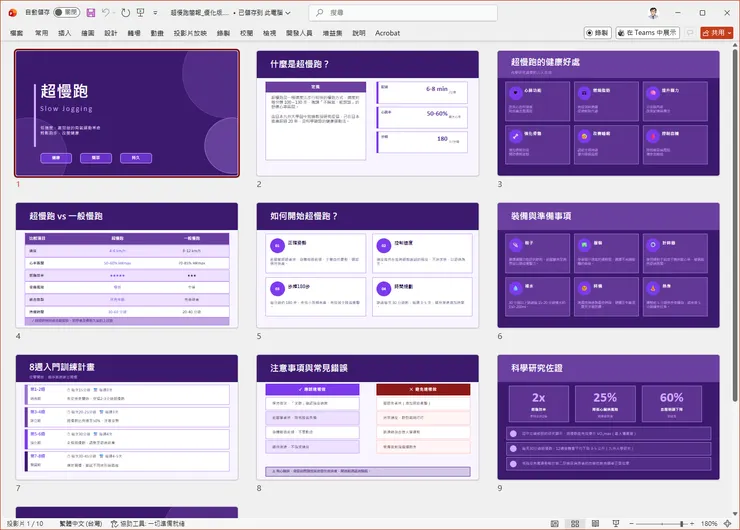This screenshot has height=530, width=740.
Task: Open the Customize Quick Access Toolbar arrow
Action: pos(155,13)
